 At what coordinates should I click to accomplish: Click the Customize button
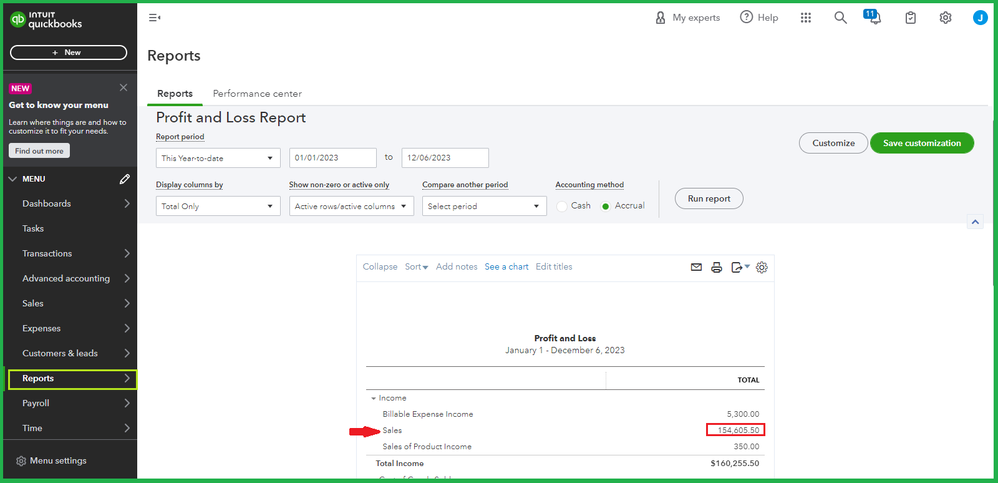tap(833, 143)
